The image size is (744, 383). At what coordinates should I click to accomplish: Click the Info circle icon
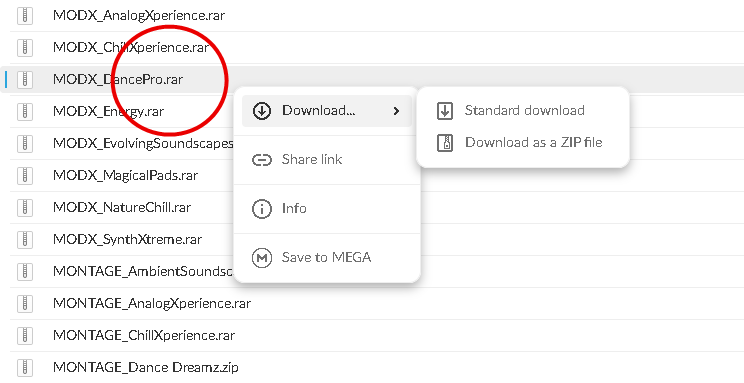tap(261, 209)
